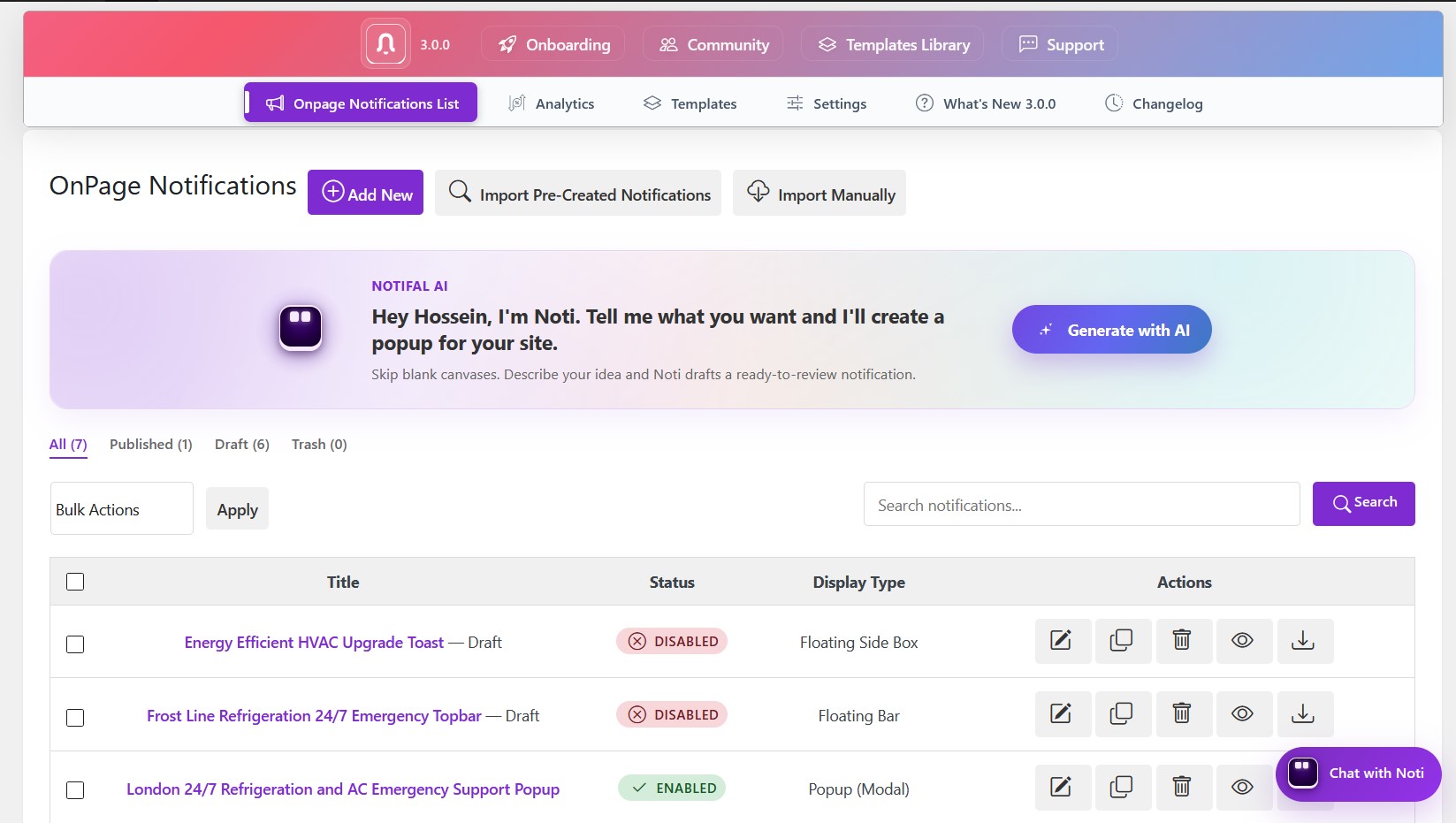This screenshot has height=823, width=1456.
Task: Edit the Energy Efficient HVAC Upgrade Toast
Action: tap(1063, 641)
